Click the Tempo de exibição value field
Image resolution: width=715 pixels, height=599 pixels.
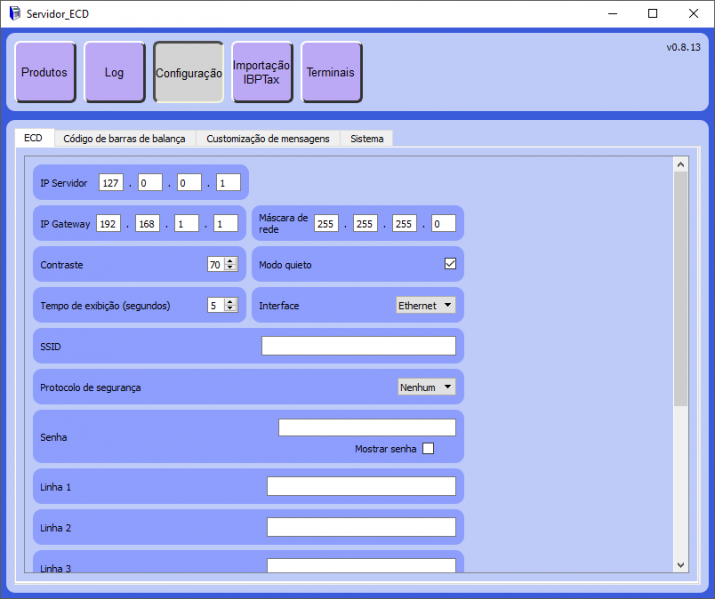tap(216, 305)
